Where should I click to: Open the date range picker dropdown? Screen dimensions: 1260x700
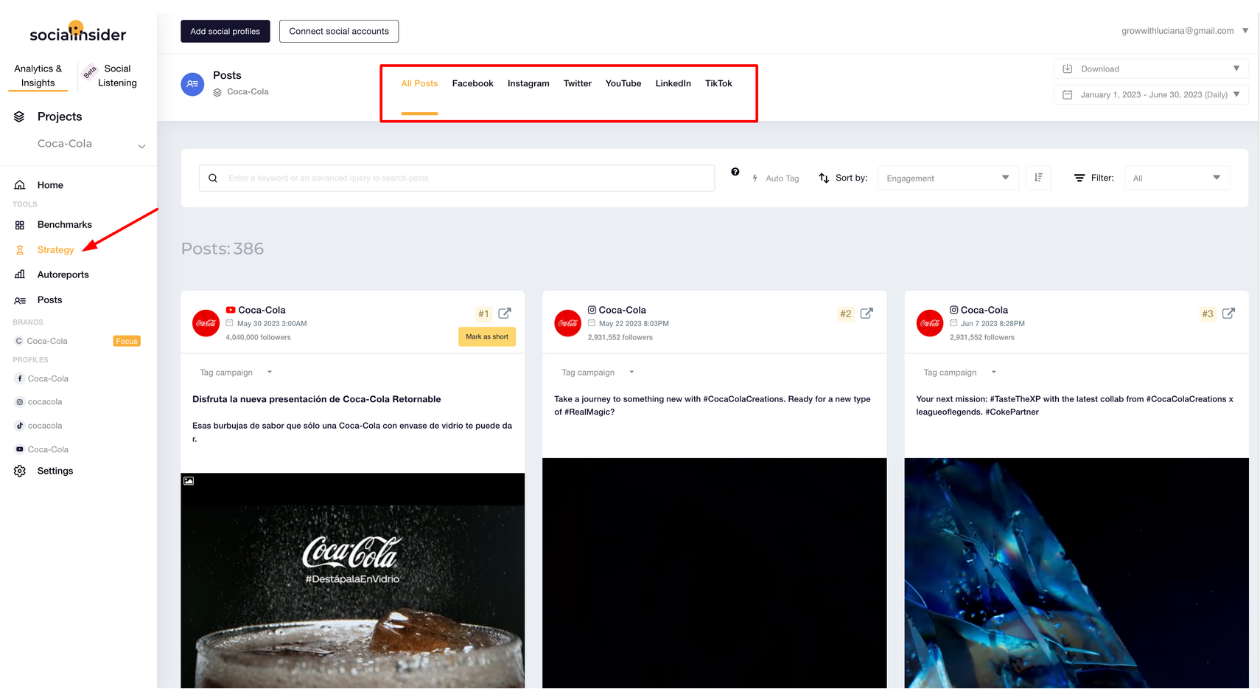tap(1151, 95)
